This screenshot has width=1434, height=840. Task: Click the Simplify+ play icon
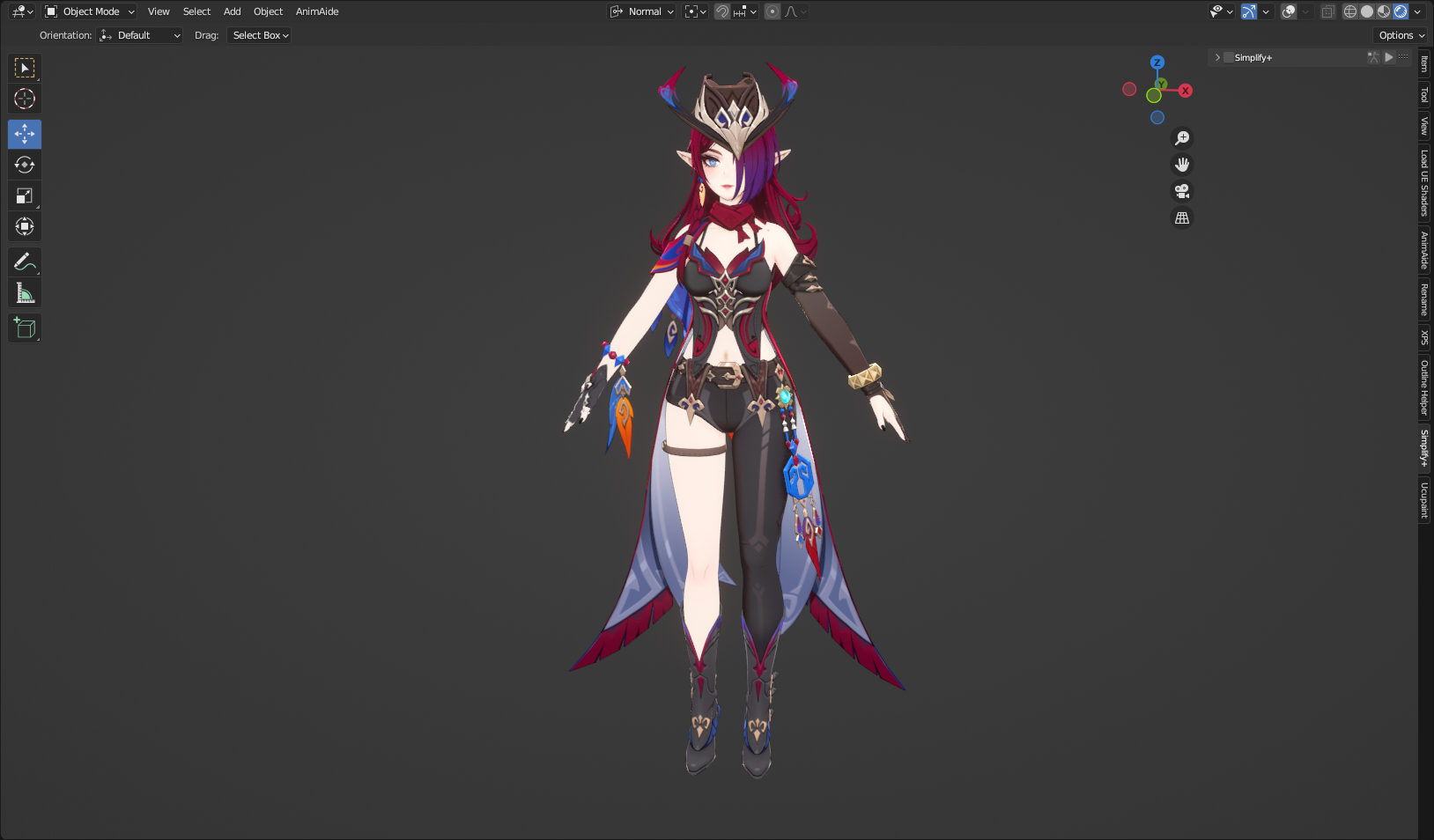coord(1389,57)
